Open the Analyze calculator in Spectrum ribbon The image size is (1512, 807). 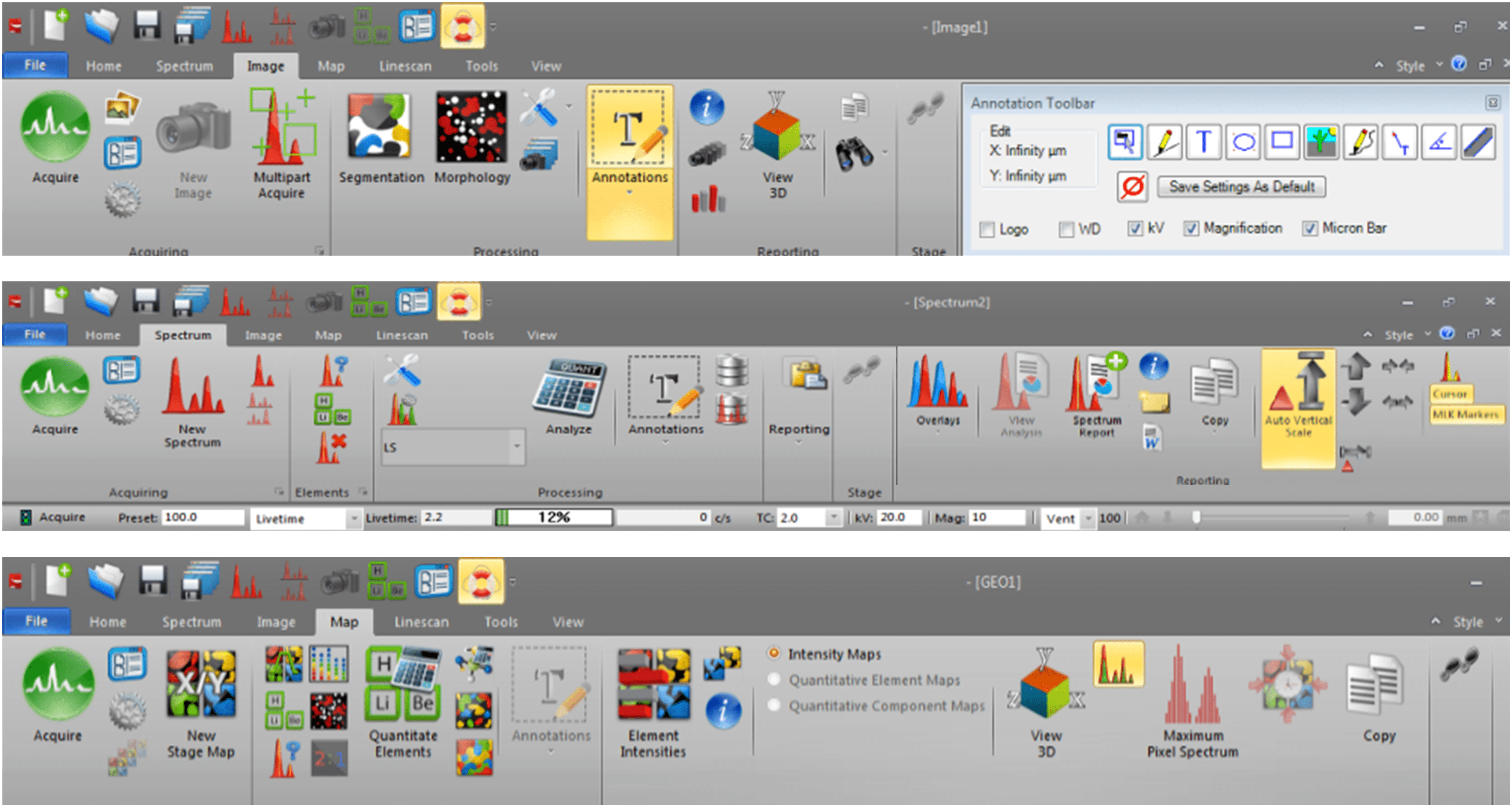568,396
